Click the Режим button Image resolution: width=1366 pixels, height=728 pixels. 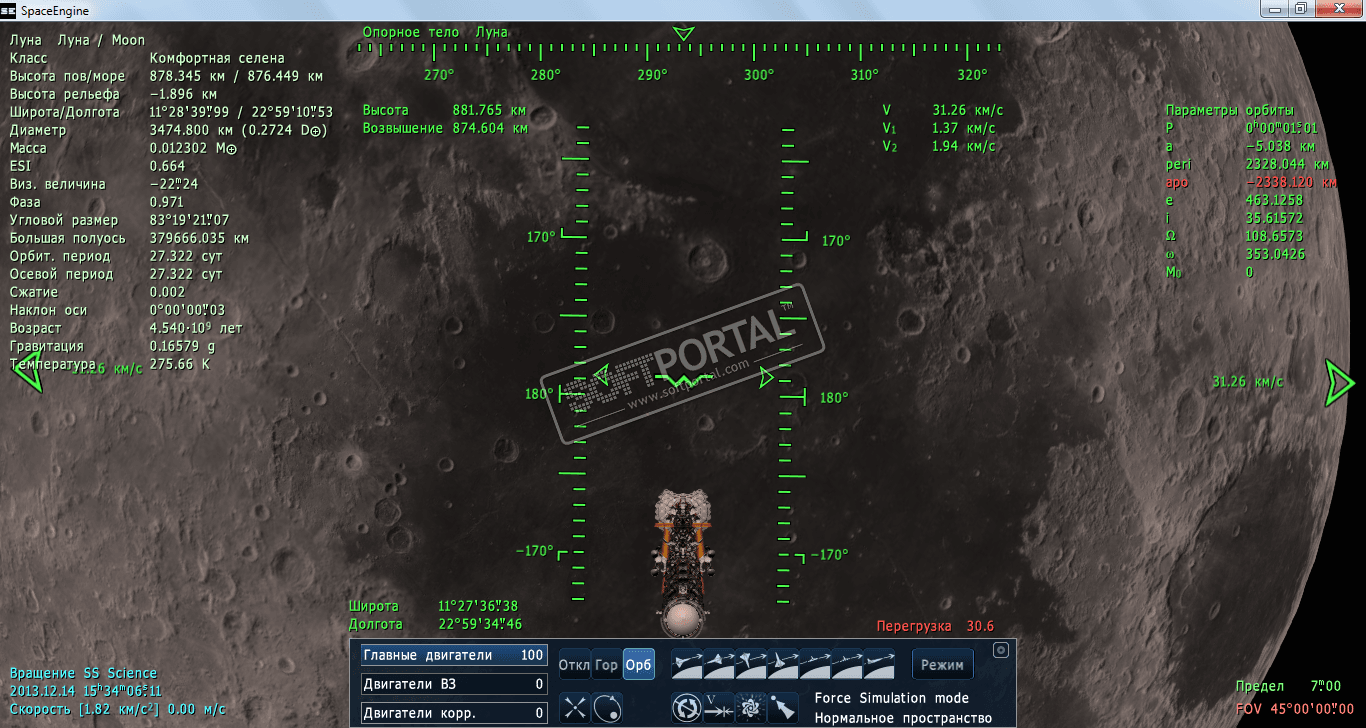click(942, 665)
